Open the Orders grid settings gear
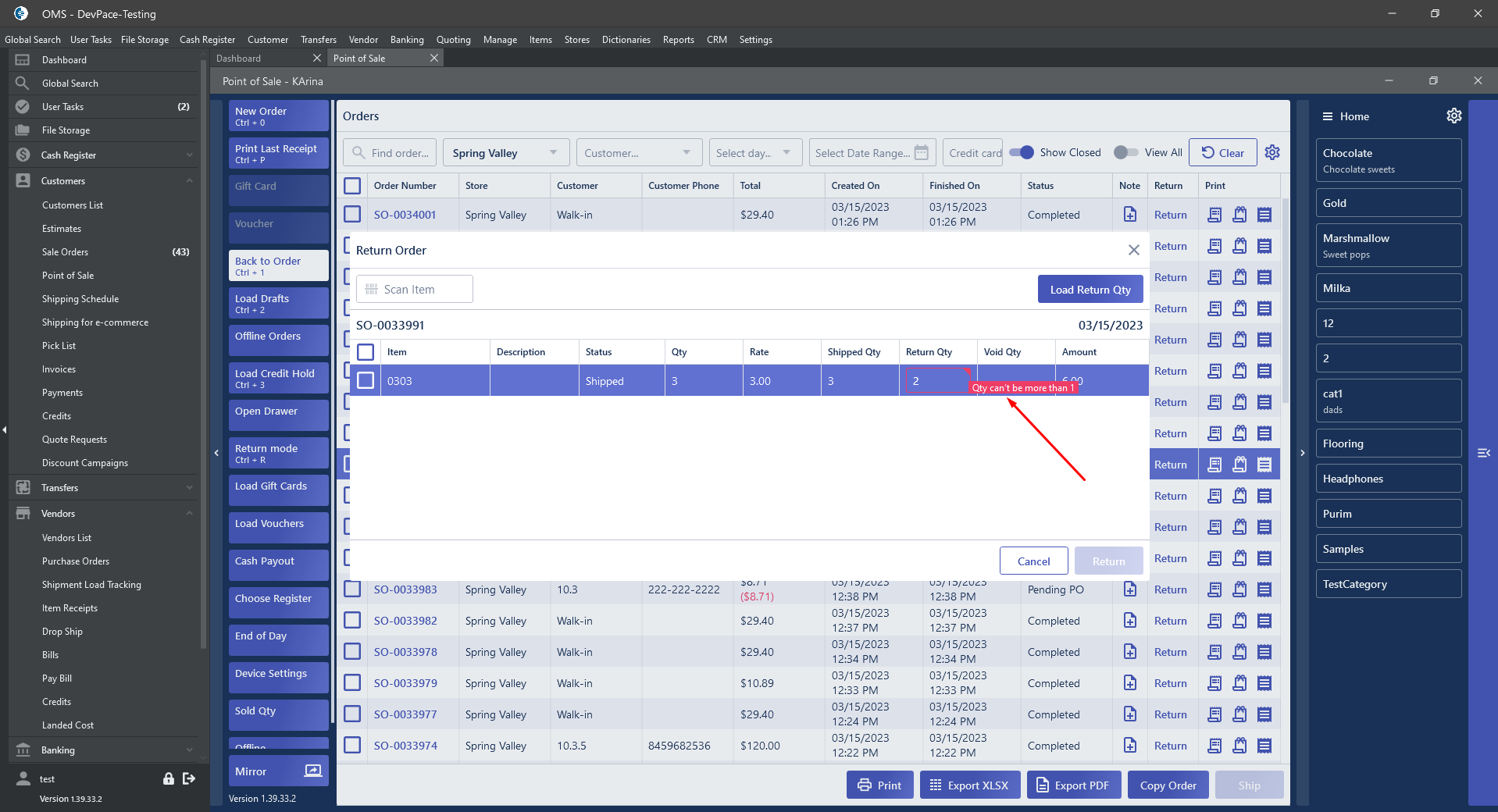The width and height of the screenshot is (1498, 812). pos(1272,152)
